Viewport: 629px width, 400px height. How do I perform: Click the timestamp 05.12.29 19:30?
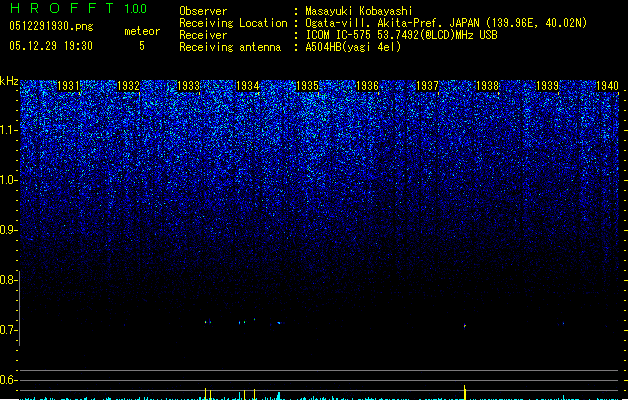click(x=51, y=46)
